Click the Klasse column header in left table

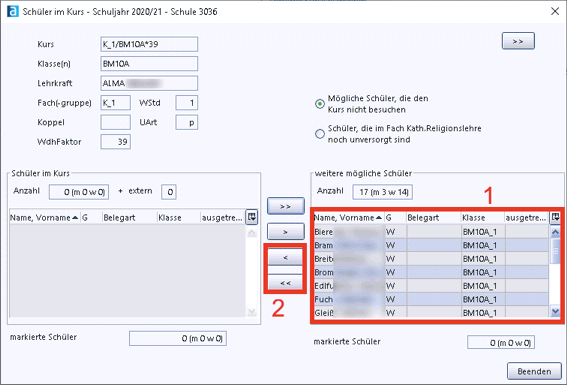[x=179, y=218]
